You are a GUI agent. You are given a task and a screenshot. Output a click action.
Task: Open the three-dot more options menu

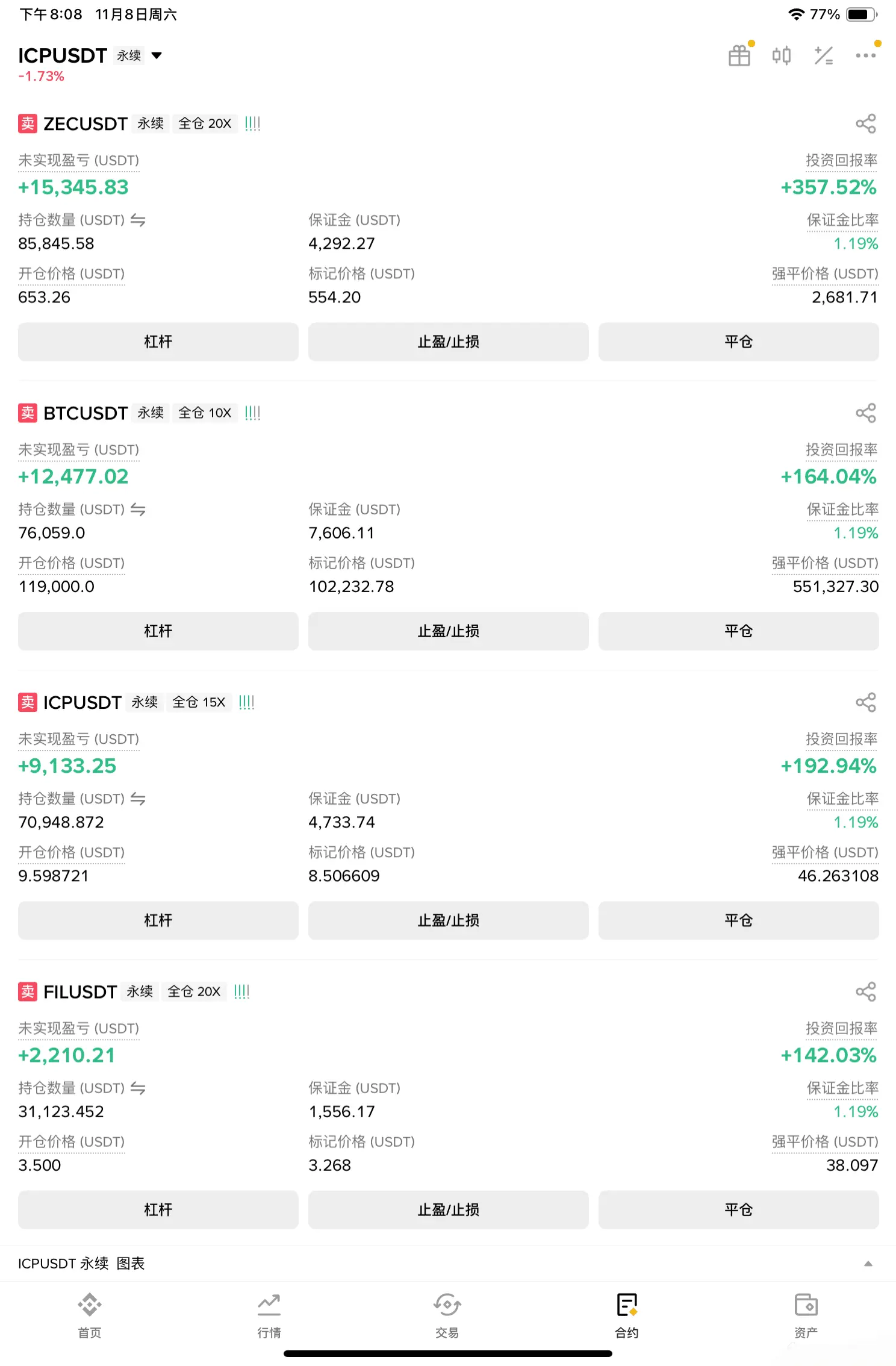866,55
